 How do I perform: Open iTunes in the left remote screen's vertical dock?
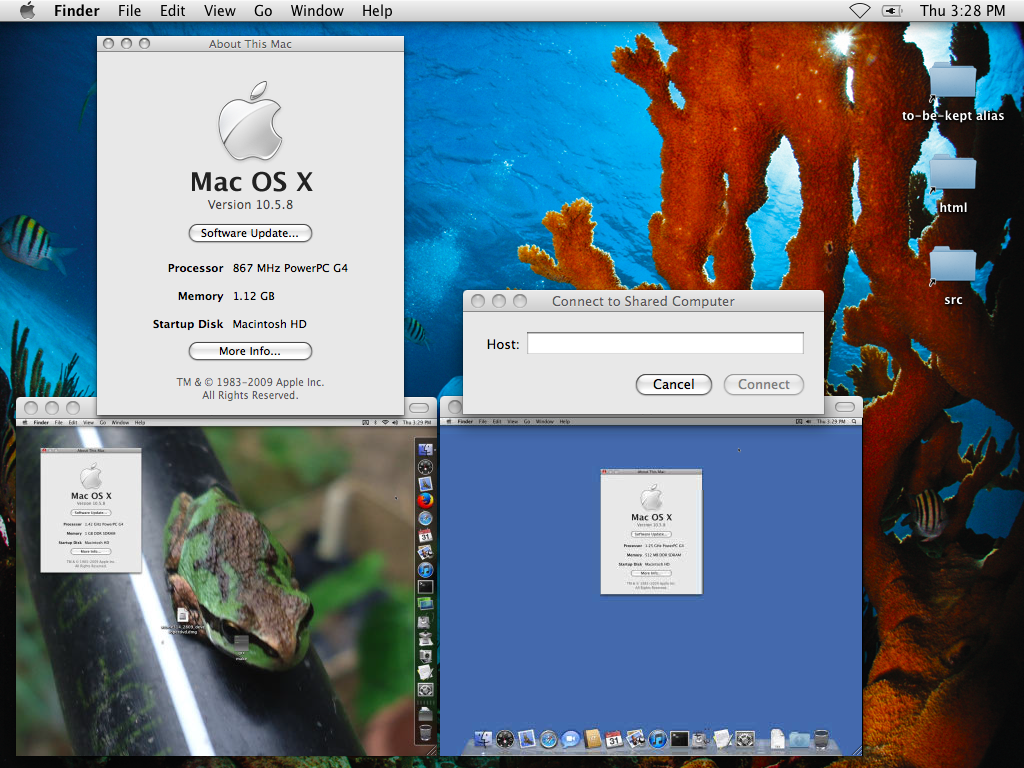point(425,570)
